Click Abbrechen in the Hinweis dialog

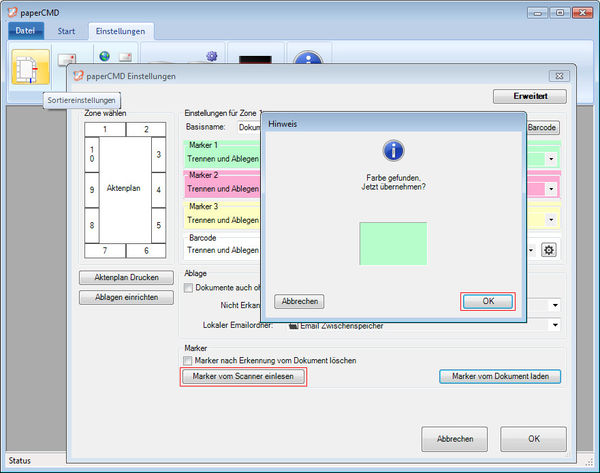(x=299, y=301)
